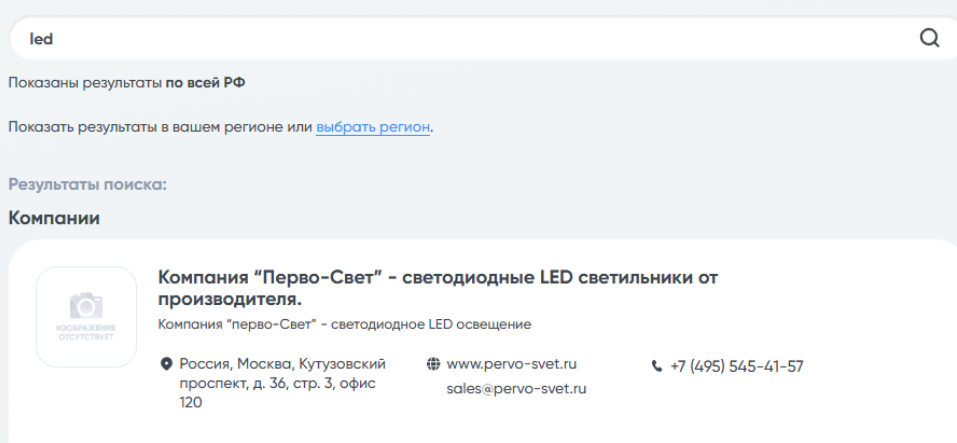
Task: Click the location pin icon
Action: (165, 365)
